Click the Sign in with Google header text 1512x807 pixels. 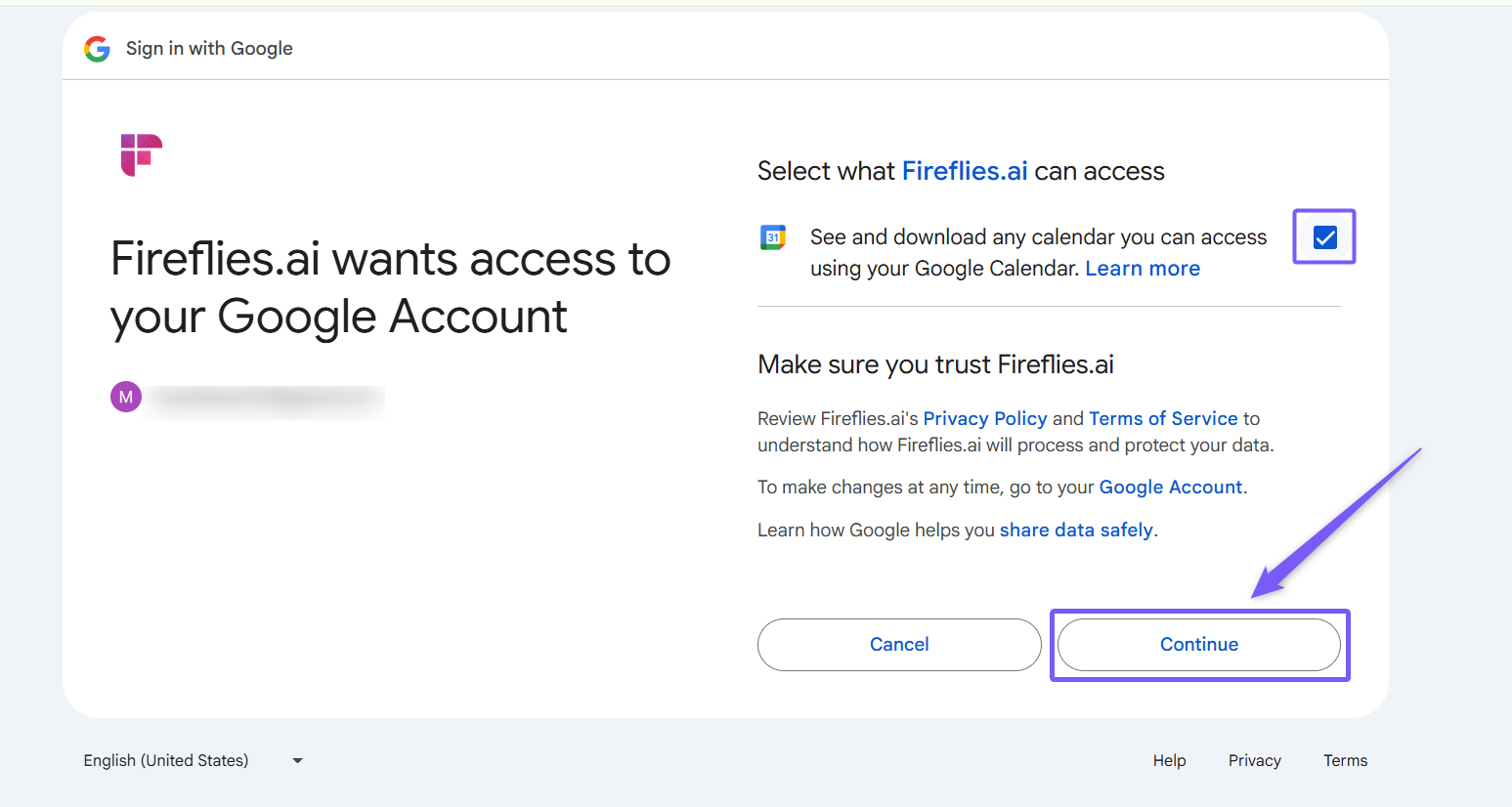pyautogui.click(x=209, y=49)
